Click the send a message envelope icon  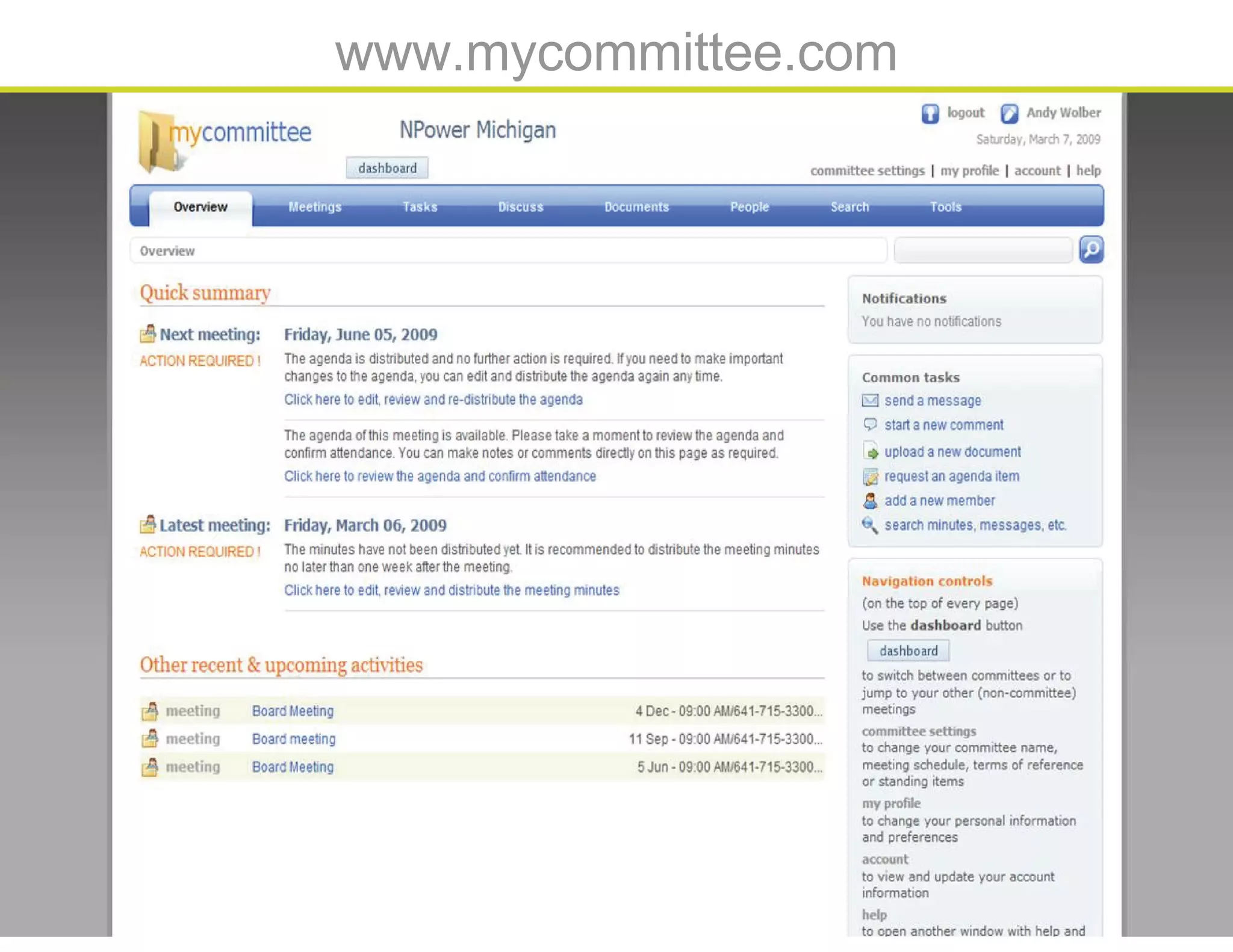870,401
